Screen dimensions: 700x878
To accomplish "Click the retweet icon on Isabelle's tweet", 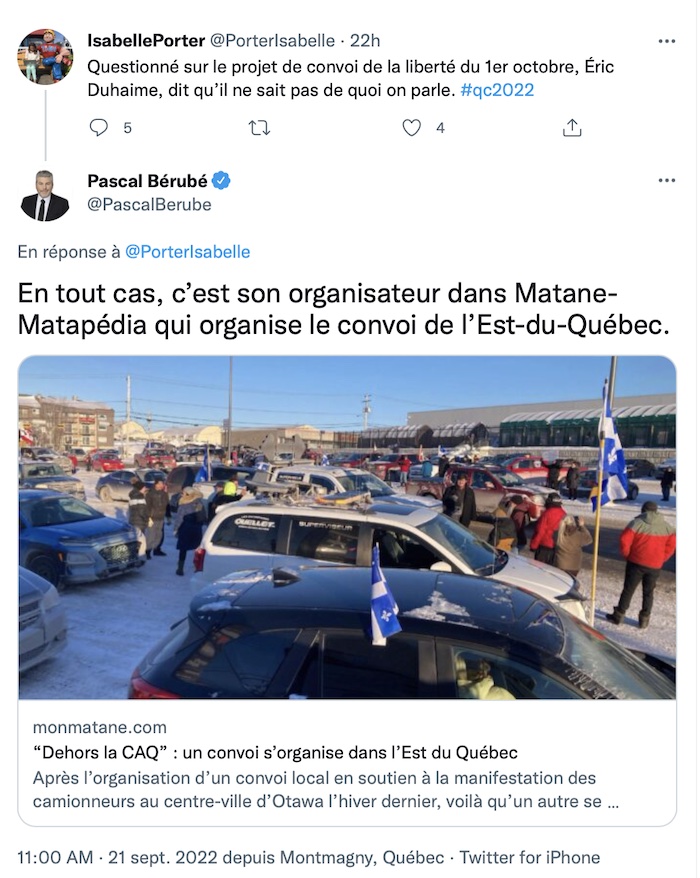I will coord(259,128).
